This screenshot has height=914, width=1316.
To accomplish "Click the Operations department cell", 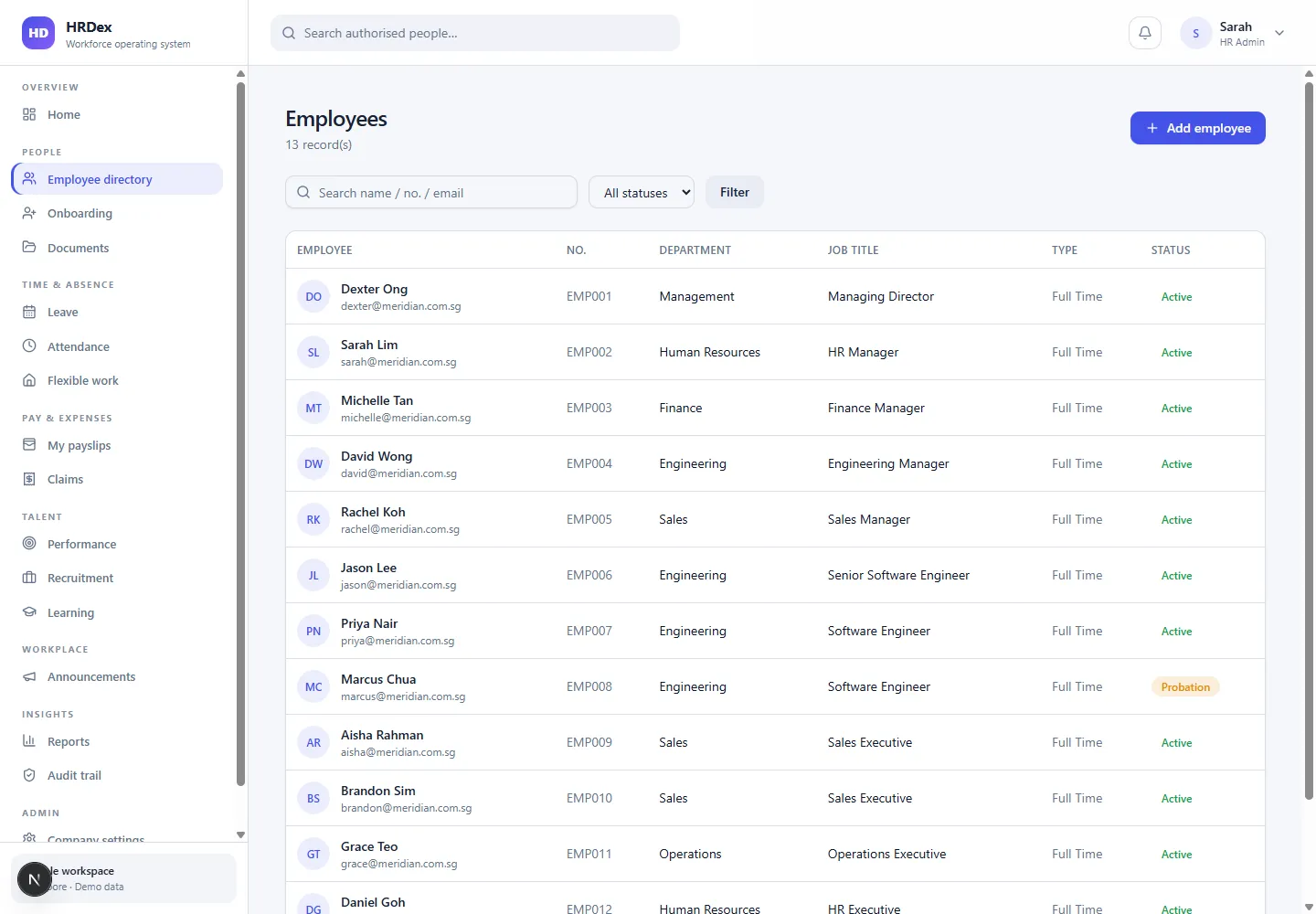I will point(690,854).
